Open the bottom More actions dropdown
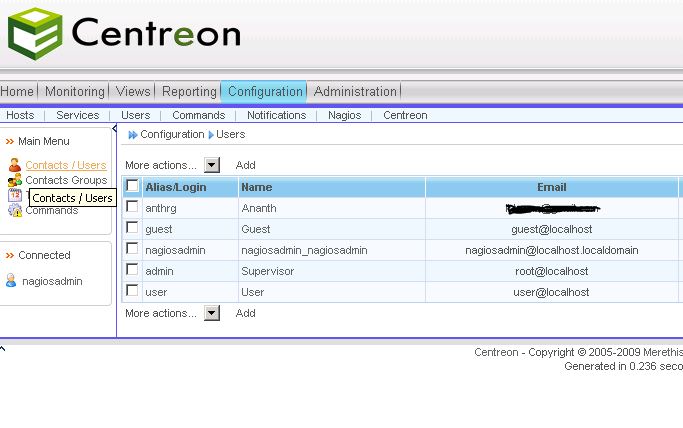 pos(212,313)
